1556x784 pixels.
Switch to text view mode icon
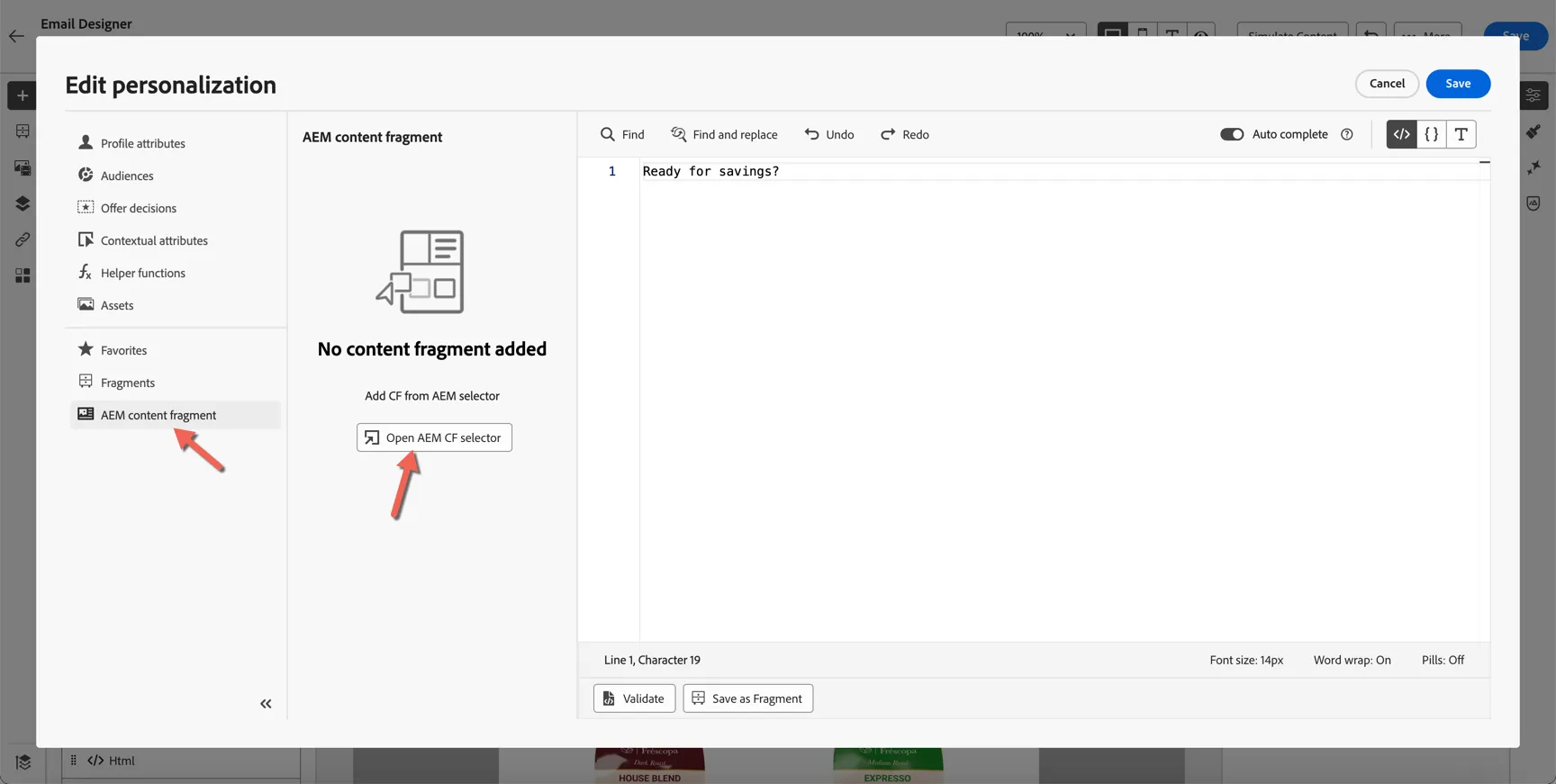click(x=1461, y=134)
